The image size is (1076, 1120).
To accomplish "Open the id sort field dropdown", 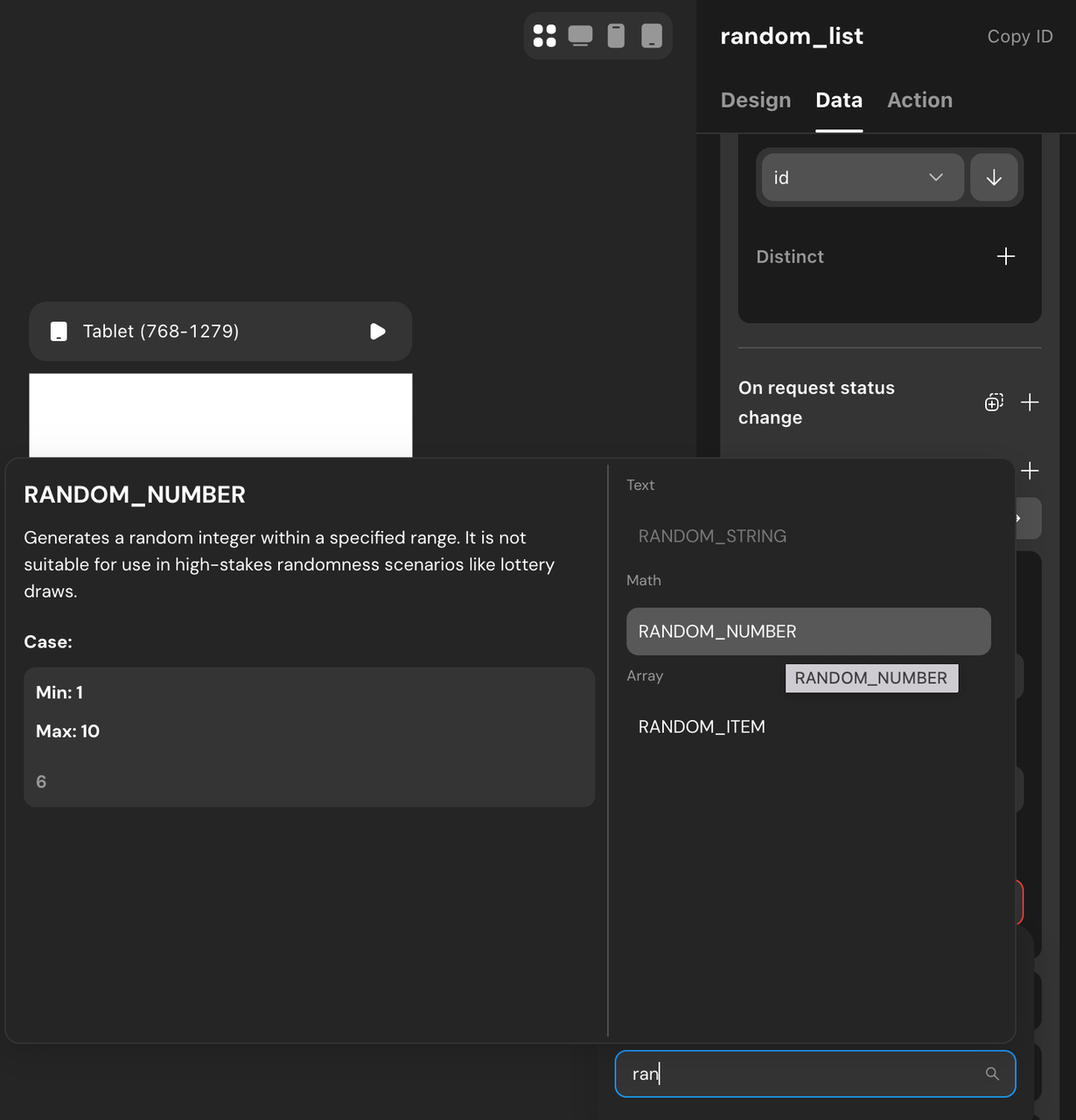I will click(x=861, y=178).
